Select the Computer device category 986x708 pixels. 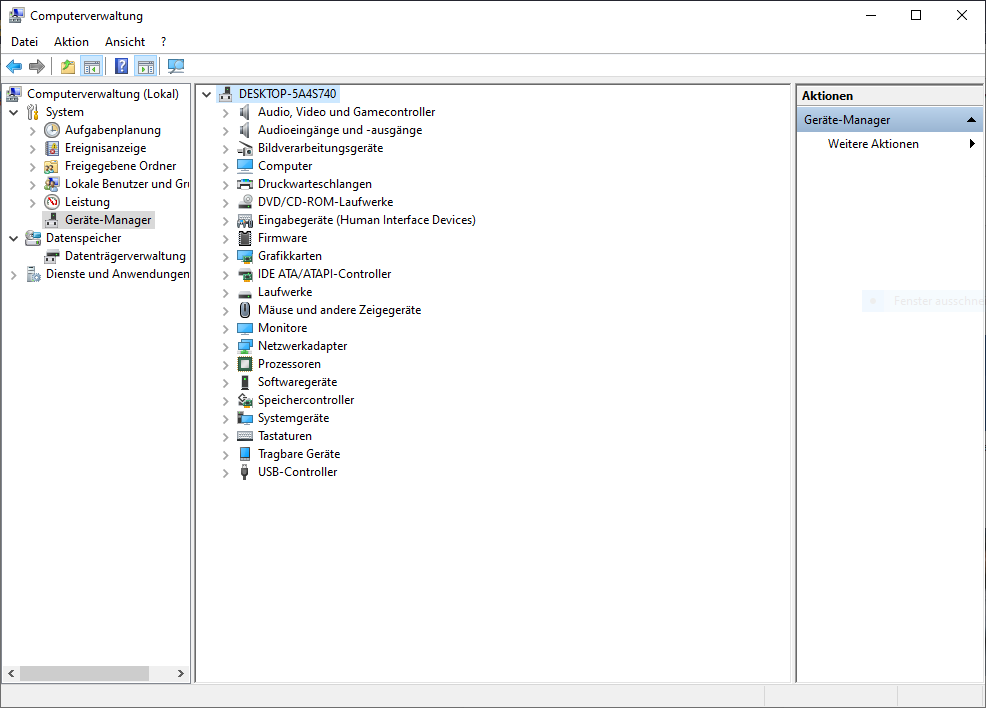tap(285, 166)
